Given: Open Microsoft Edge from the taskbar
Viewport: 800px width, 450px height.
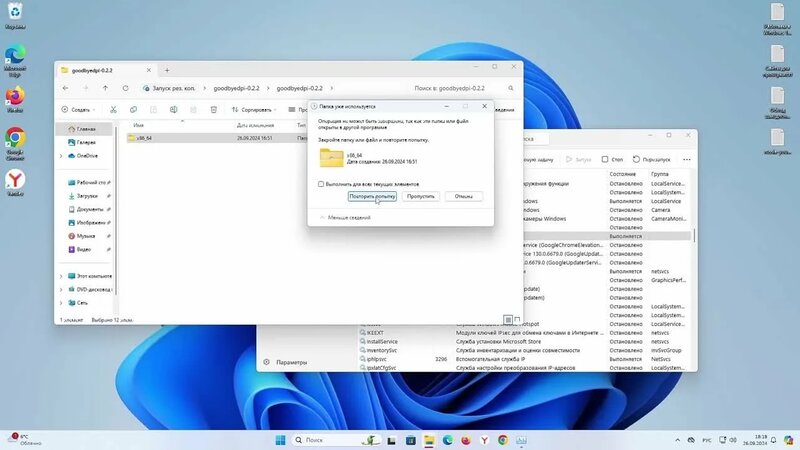Looking at the screenshot, I should pyautogui.click(x=447, y=440).
